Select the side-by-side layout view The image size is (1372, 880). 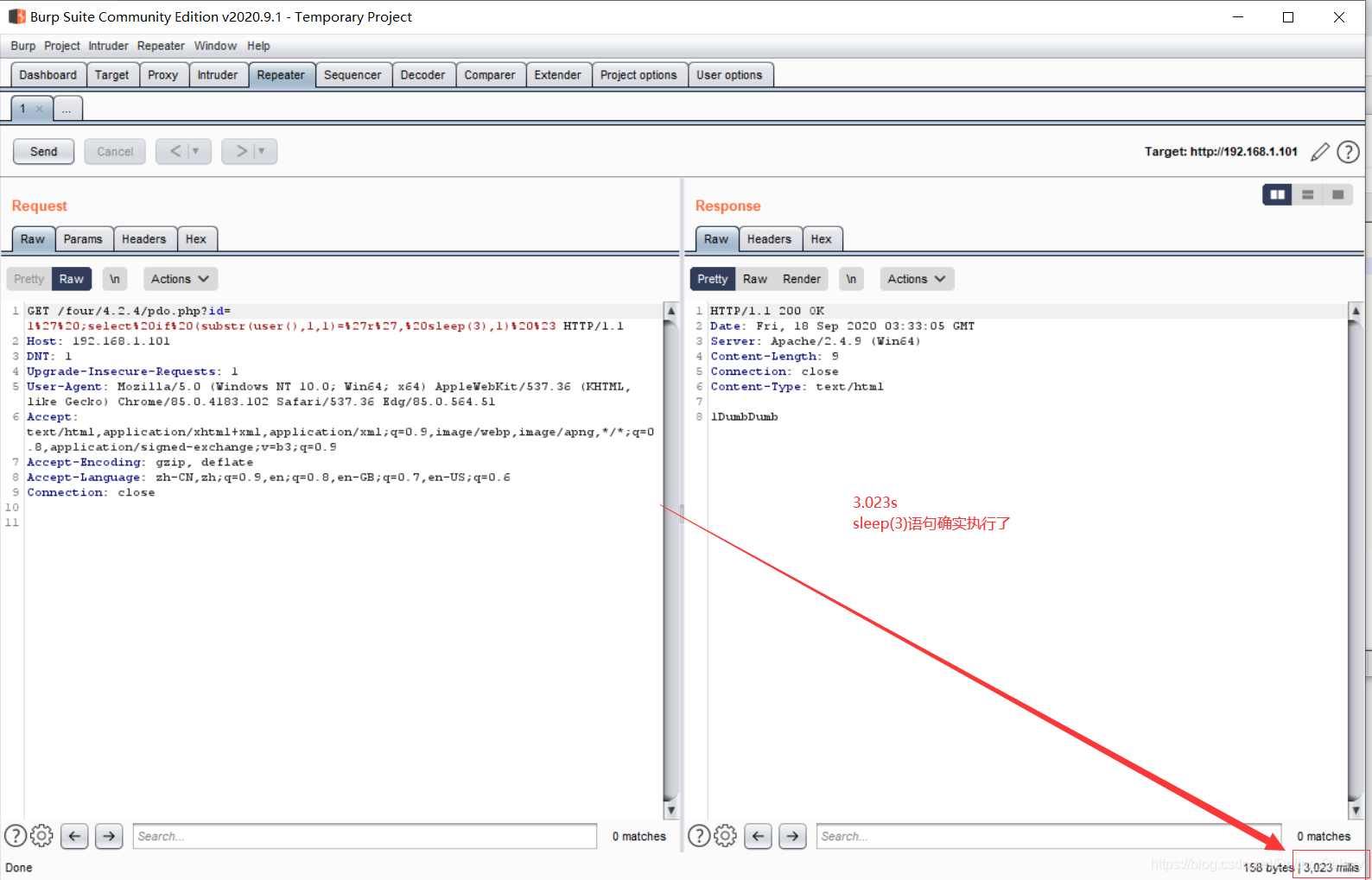pyautogui.click(x=1277, y=194)
